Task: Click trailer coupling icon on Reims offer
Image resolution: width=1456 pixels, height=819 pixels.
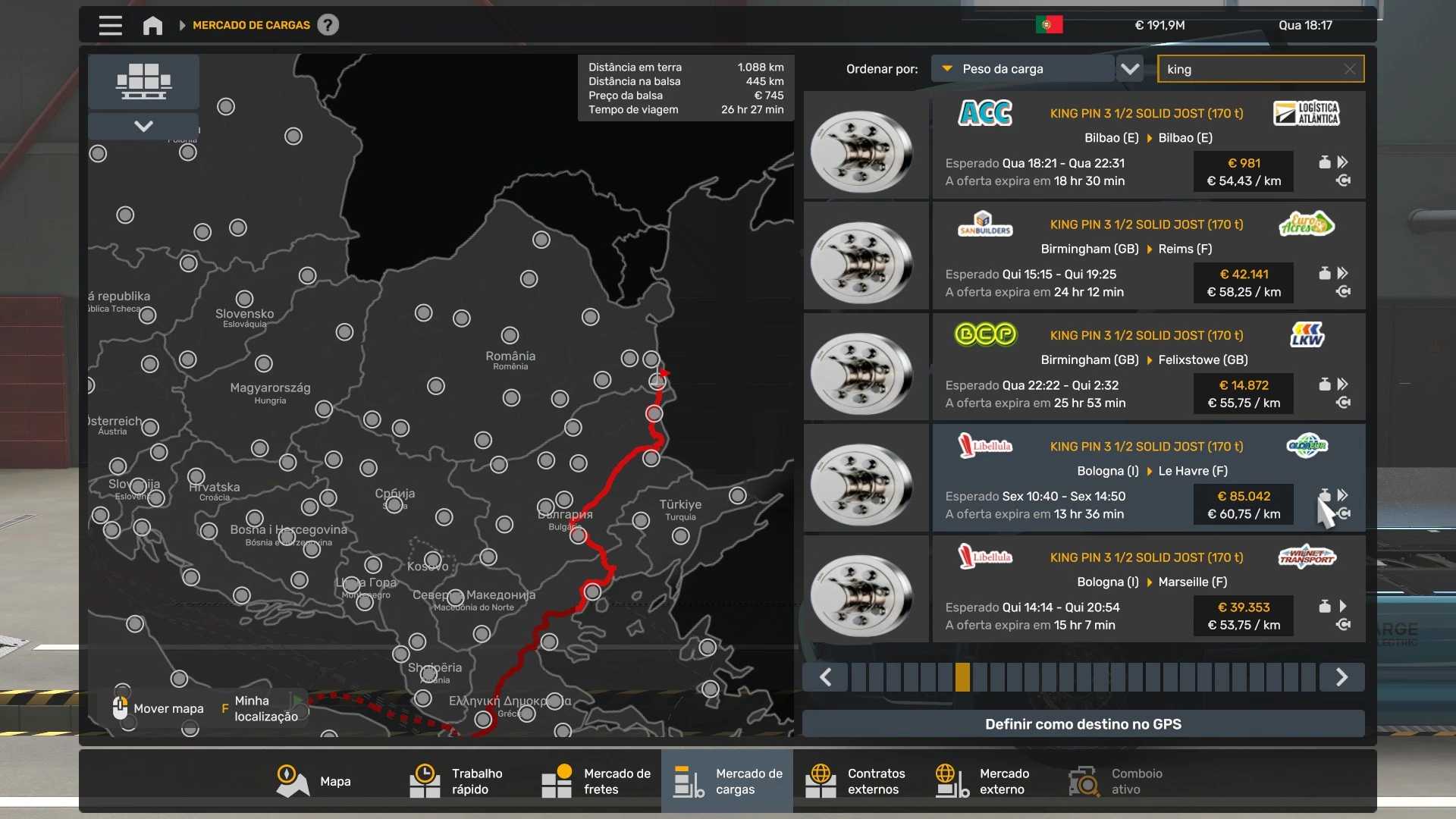Action: [x=1343, y=292]
